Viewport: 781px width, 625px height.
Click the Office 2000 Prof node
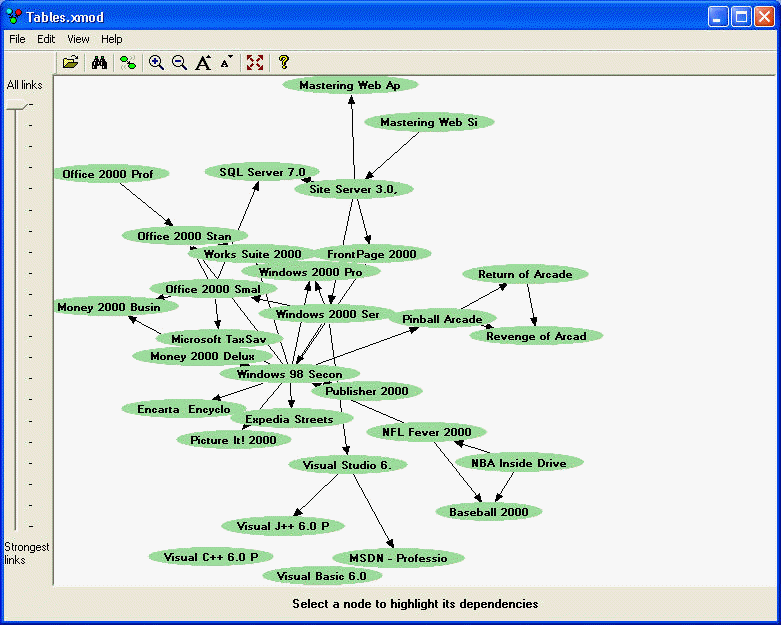108,174
